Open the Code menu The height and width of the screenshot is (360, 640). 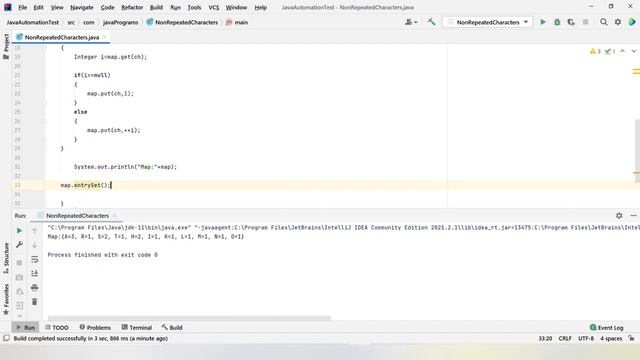pos(107,7)
